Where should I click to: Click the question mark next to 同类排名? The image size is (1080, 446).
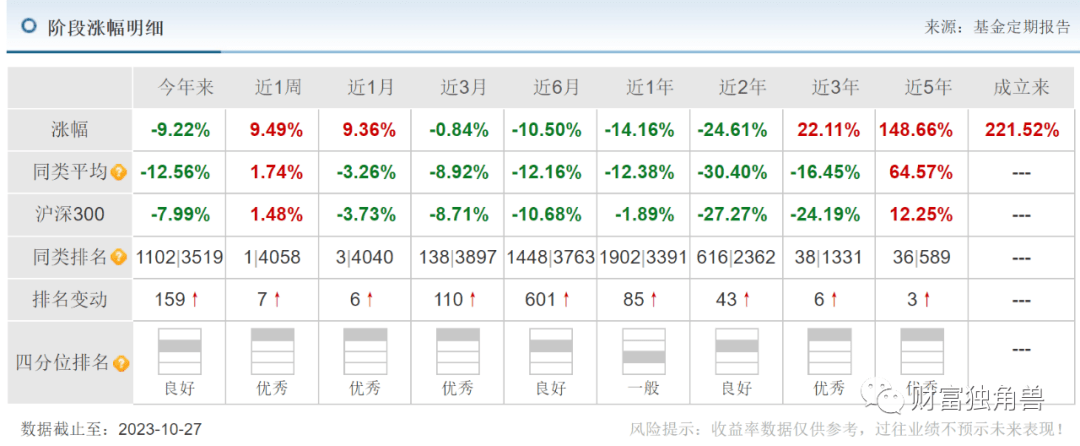(x=119, y=257)
